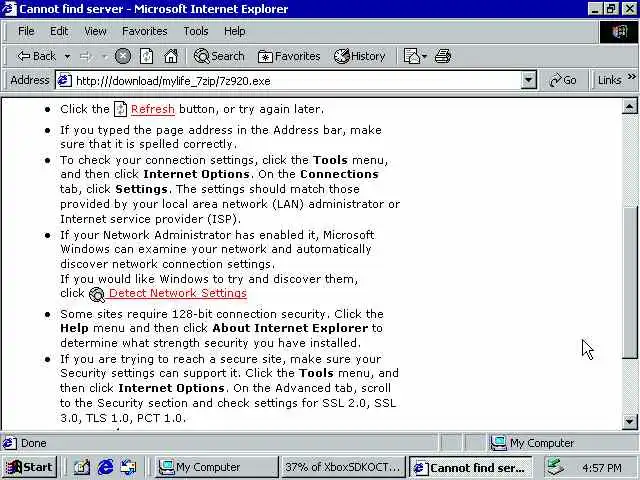640x480 pixels.
Task: Click the Refresh link in page
Action: pos(153,109)
